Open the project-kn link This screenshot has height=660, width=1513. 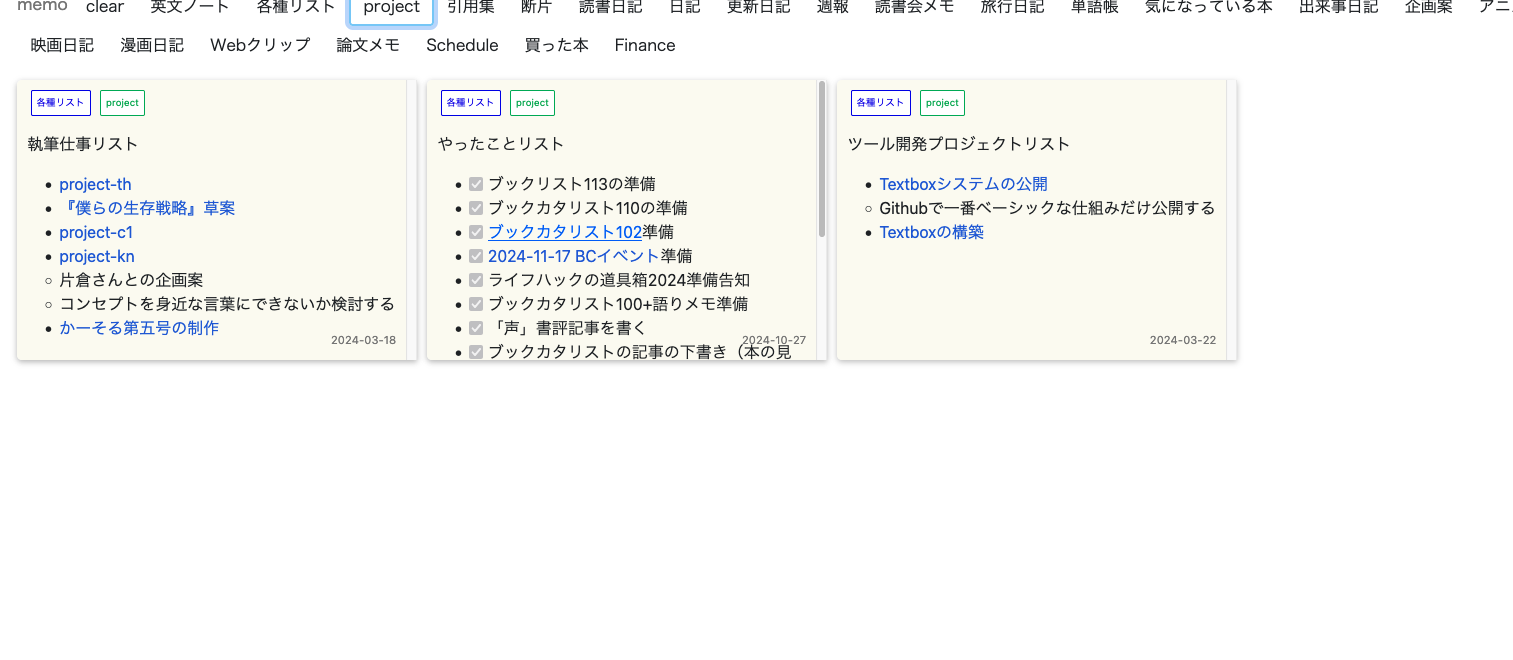[x=96, y=256]
